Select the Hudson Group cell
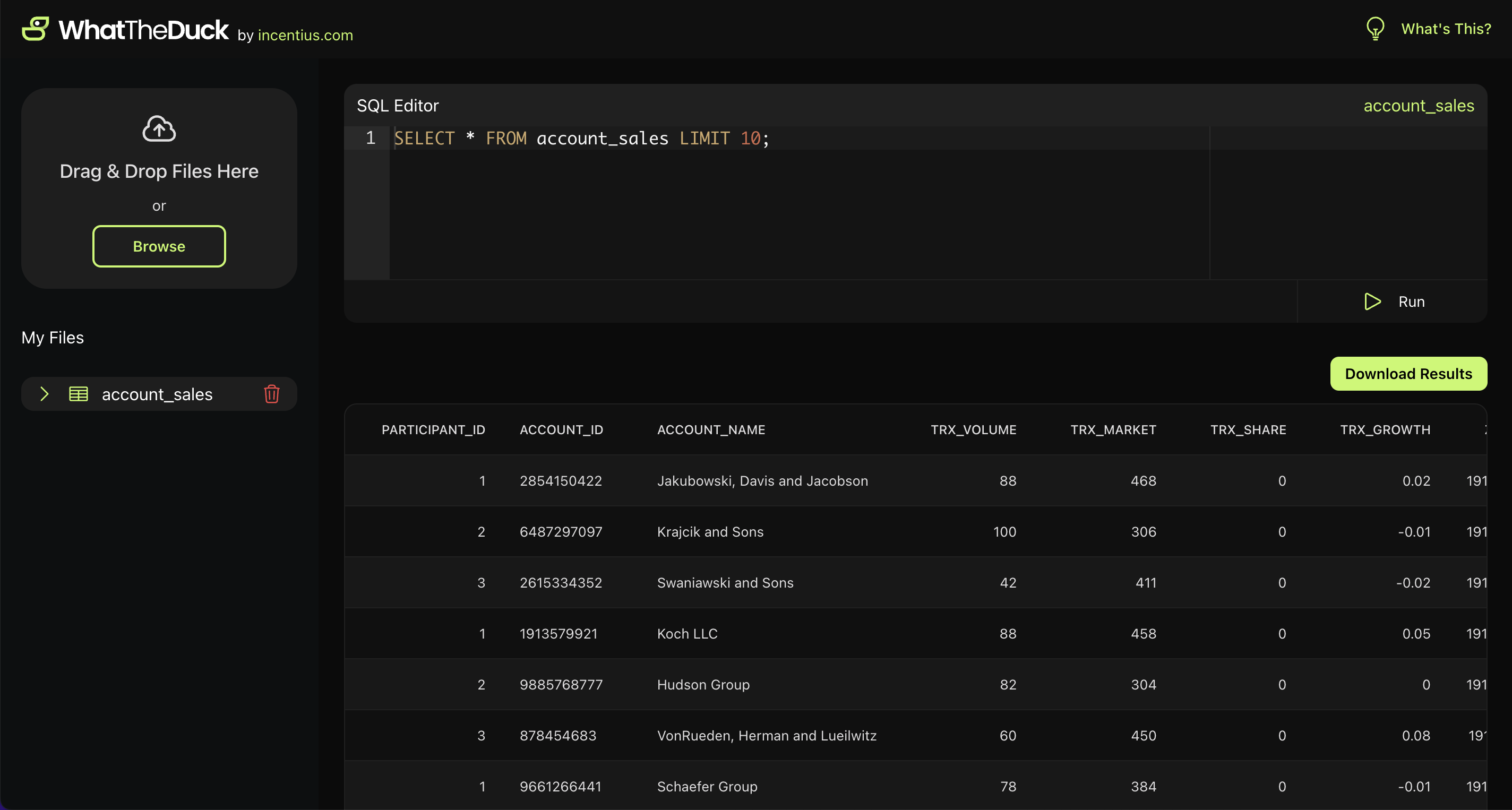 (x=703, y=685)
